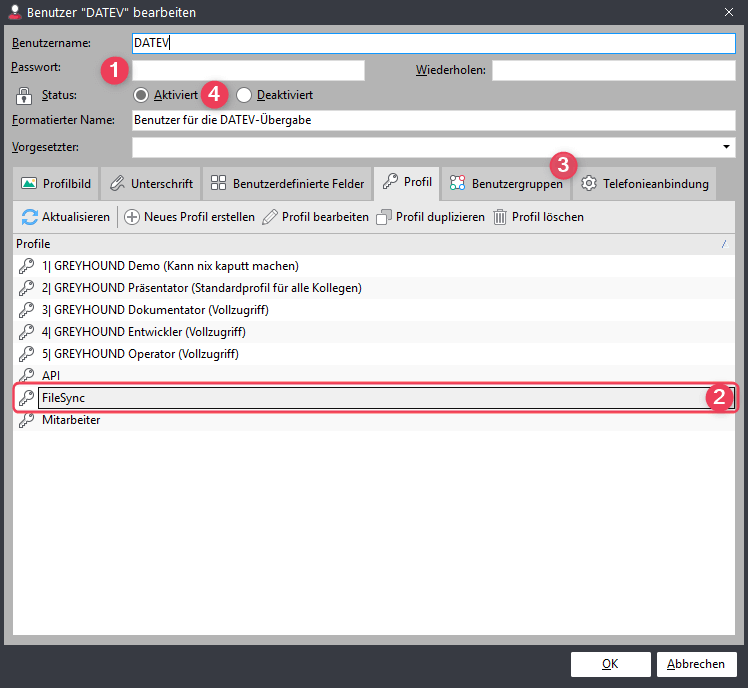
Task: Select the Aktiviert status radio button
Action: tap(141, 95)
